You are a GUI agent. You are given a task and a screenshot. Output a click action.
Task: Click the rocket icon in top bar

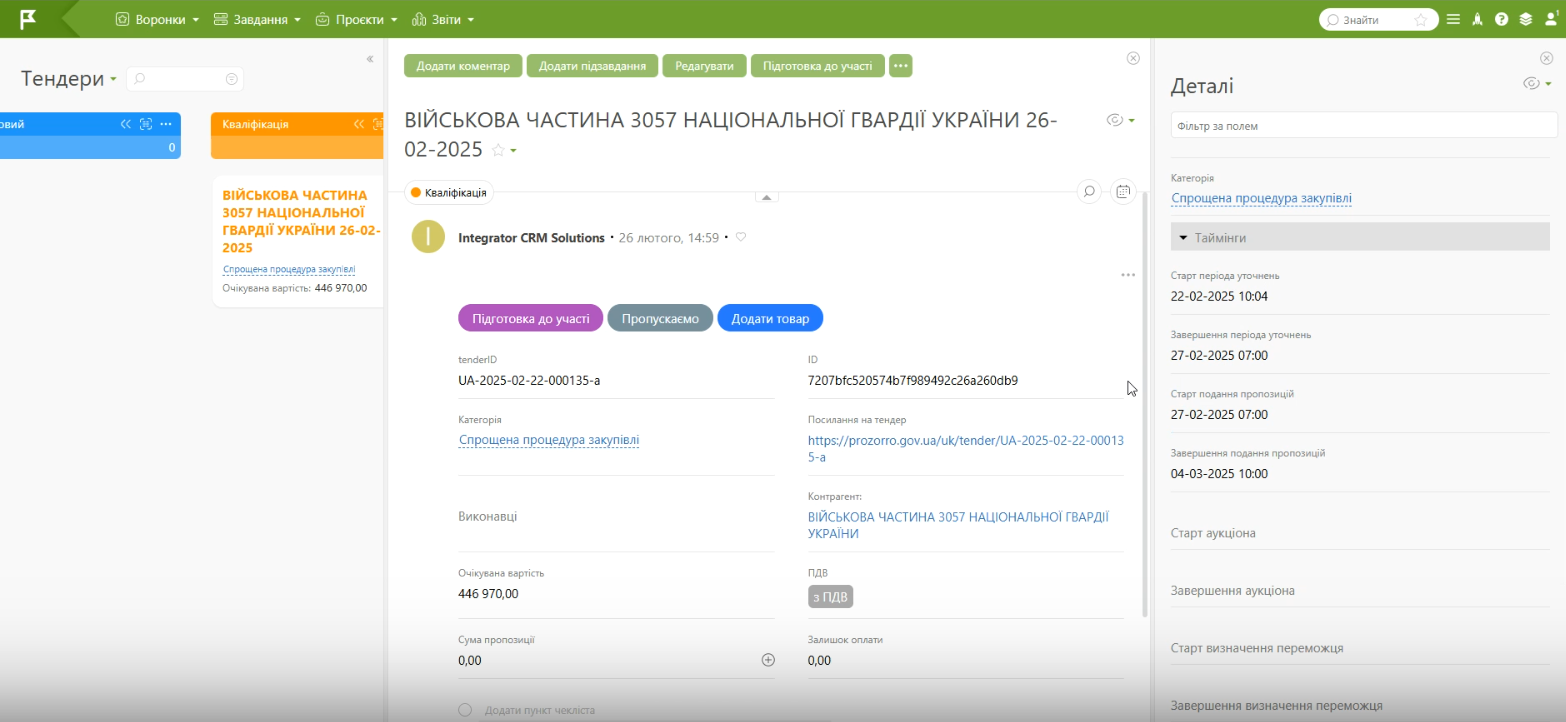pos(1477,19)
